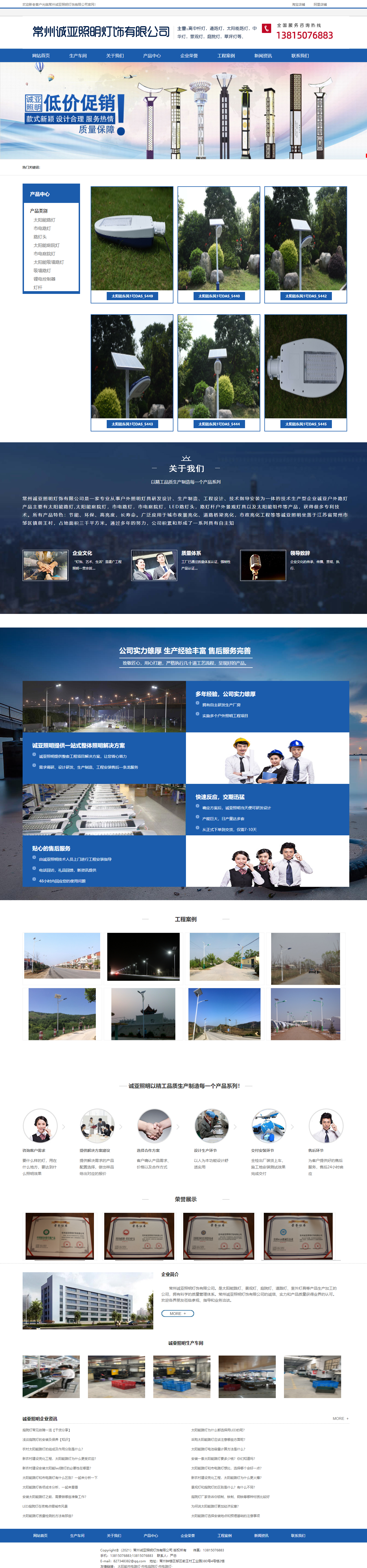Click the lamp icon above 关于我们 heading
This screenshot has width=367, height=1568.
tap(186, 458)
